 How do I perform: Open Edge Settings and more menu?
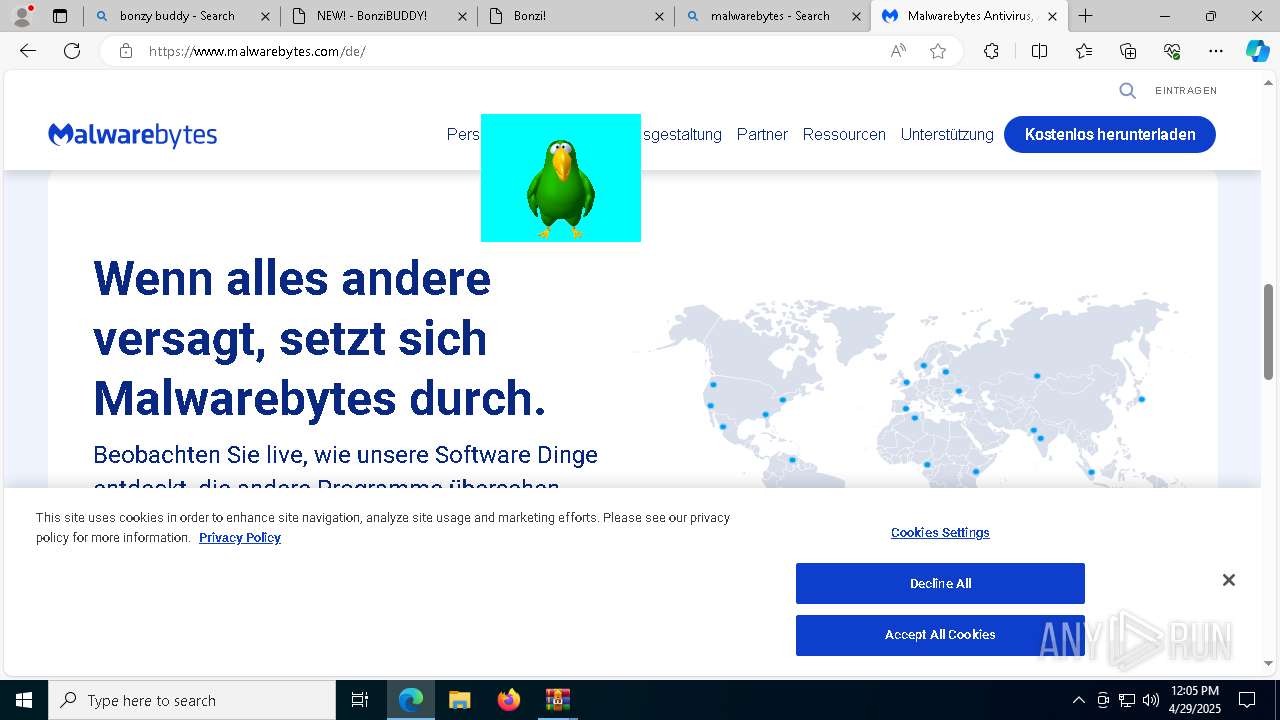1216,51
